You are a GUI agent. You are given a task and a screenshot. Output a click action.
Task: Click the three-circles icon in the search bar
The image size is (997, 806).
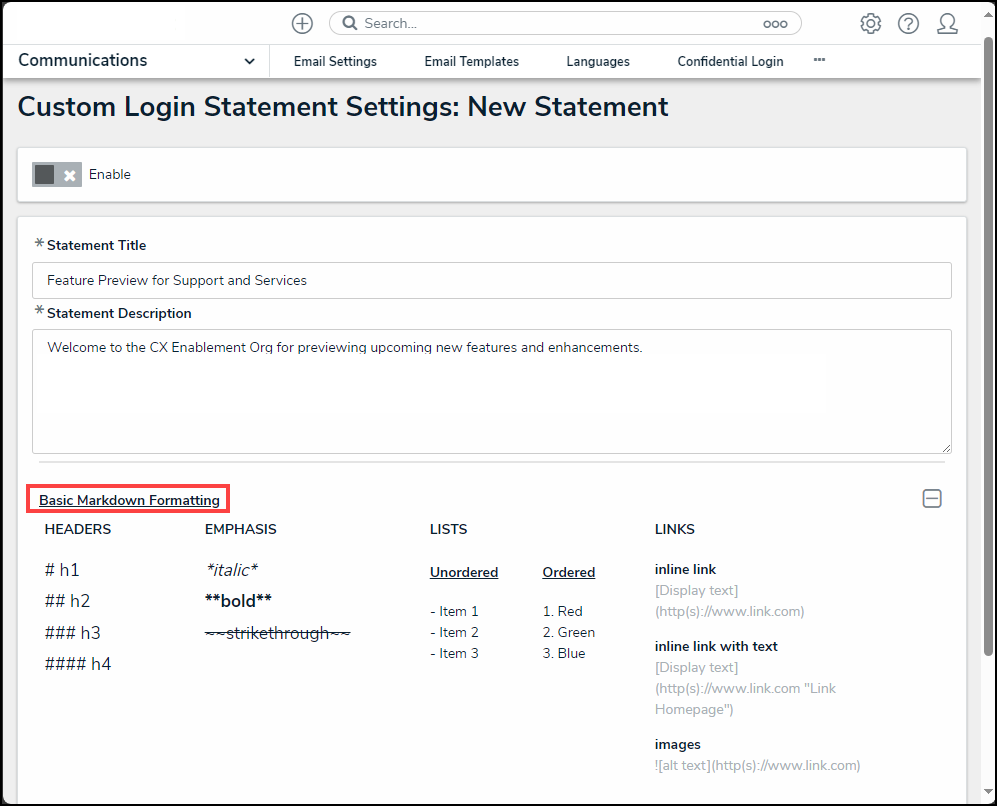click(775, 24)
